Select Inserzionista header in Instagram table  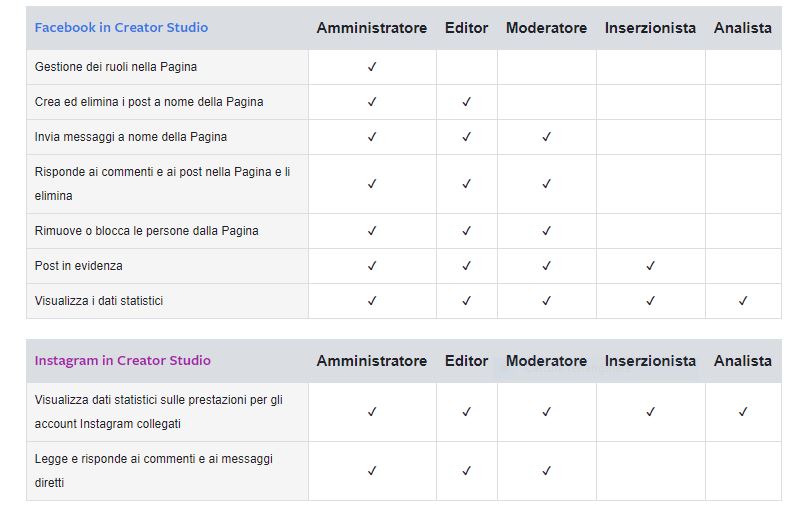pos(650,361)
